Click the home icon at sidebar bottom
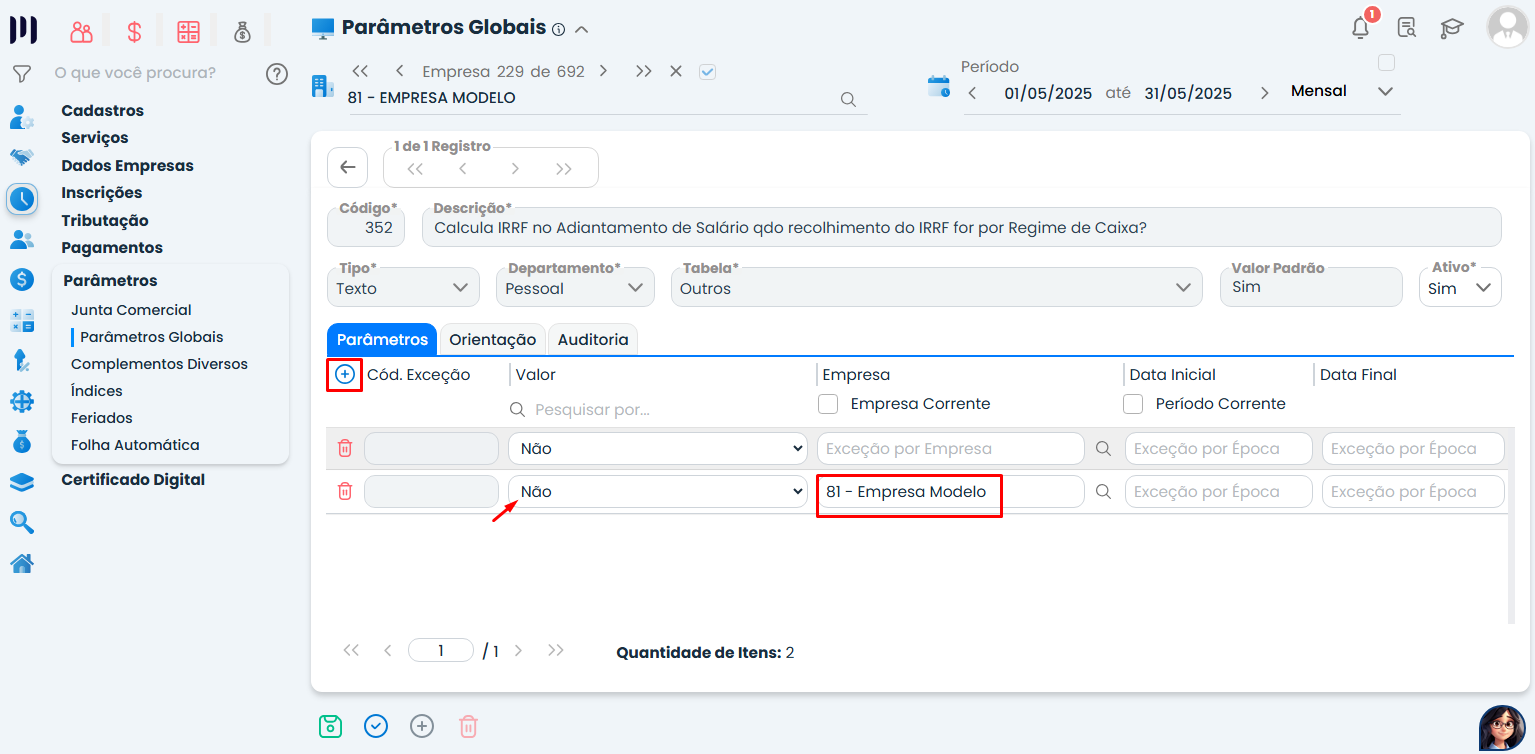Image resolution: width=1535 pixels, height=754 pixels. point(22,562)
